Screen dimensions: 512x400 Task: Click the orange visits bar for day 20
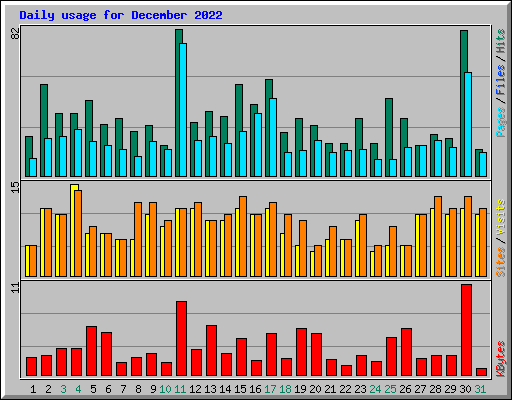(x=318, y=261)
